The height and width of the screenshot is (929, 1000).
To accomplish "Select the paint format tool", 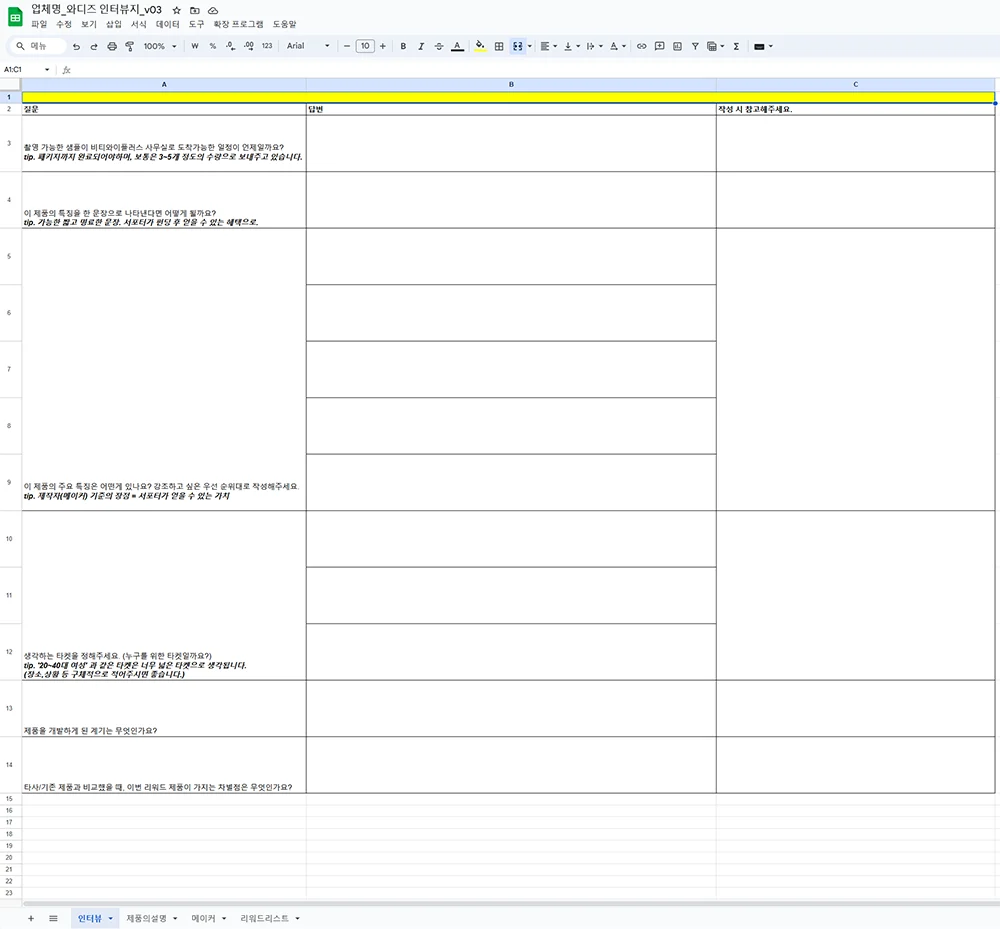I will [x=130, y=46].
